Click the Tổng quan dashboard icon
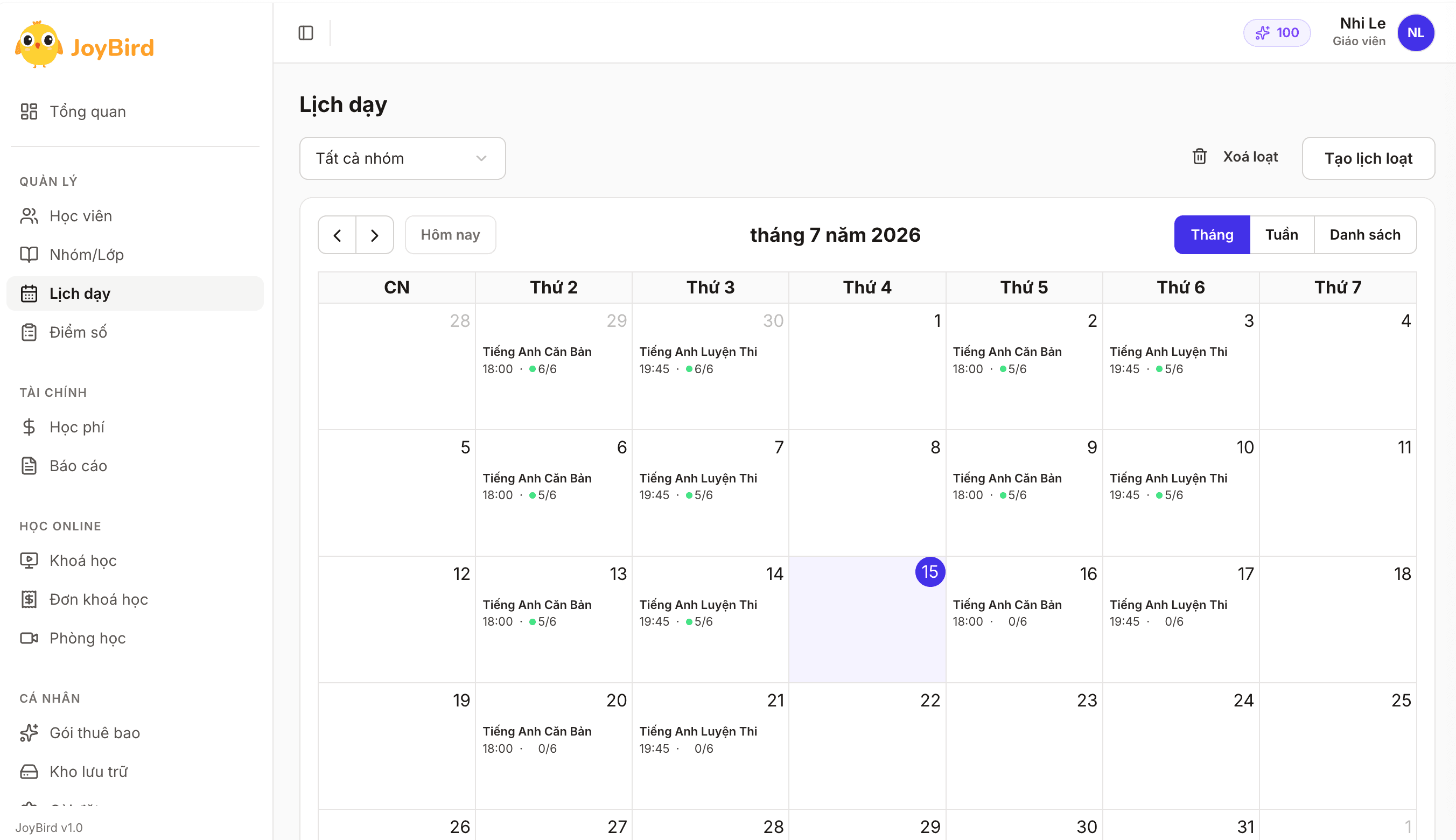 click(29, 111)
